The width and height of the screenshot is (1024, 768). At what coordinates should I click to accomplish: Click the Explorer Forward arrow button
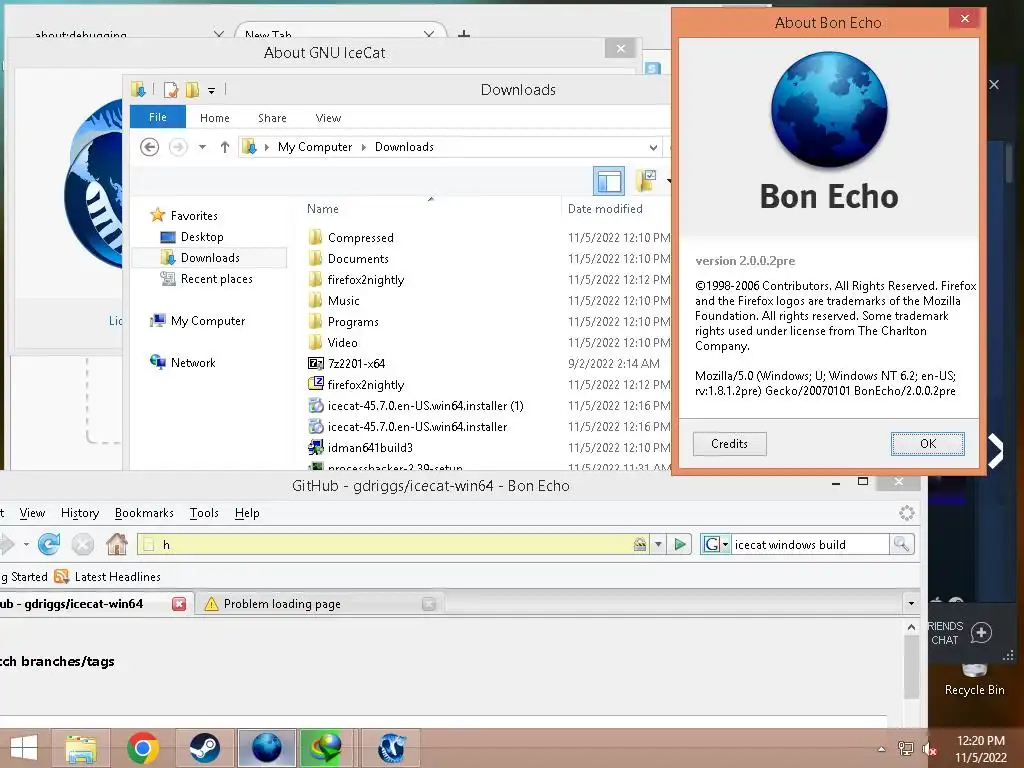(x=178, y=147)
